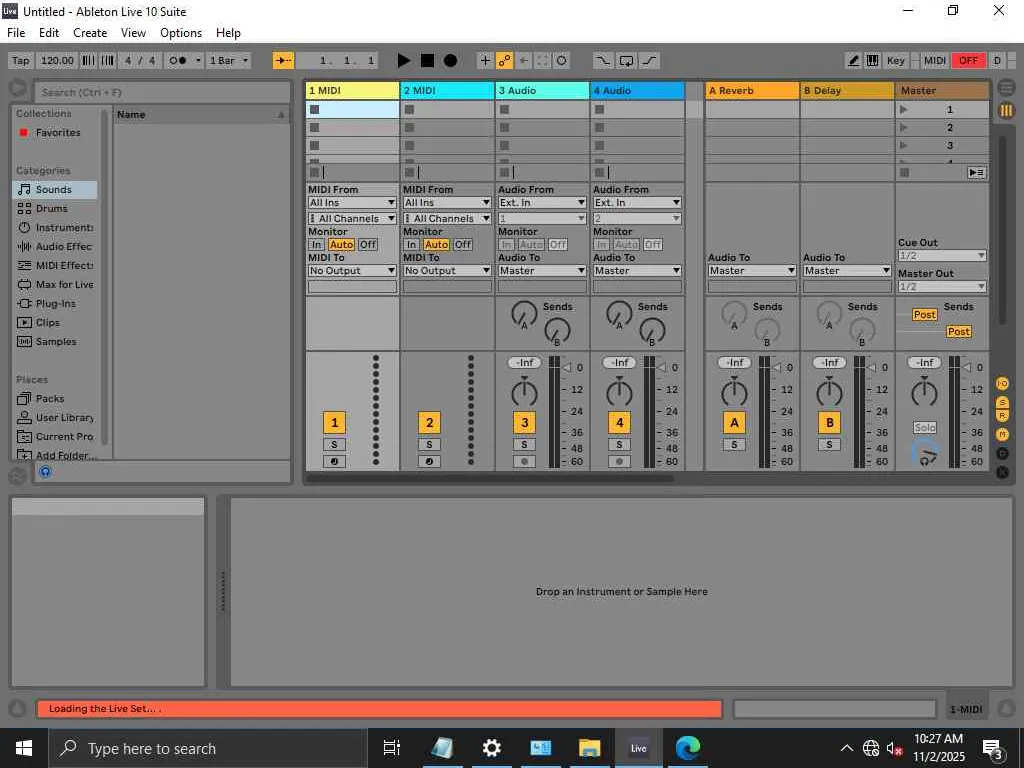Open track 1 All Channels dropdown
This screenshot has width=1024, height=768.
pyautogui.click(x=352, y=219)
